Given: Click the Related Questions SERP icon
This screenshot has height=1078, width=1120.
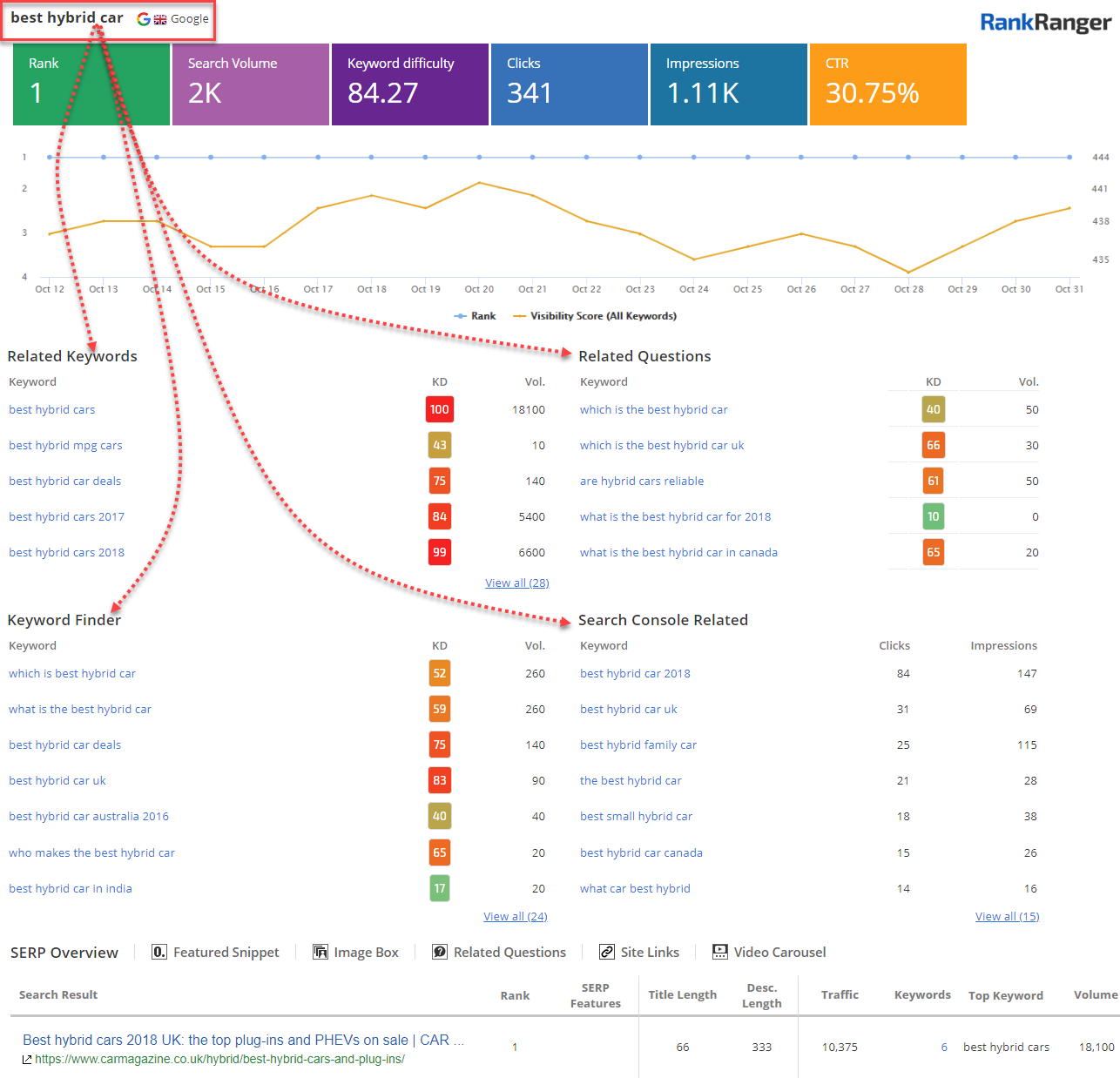Looking at the screenshot, I should tap(440, 952).
